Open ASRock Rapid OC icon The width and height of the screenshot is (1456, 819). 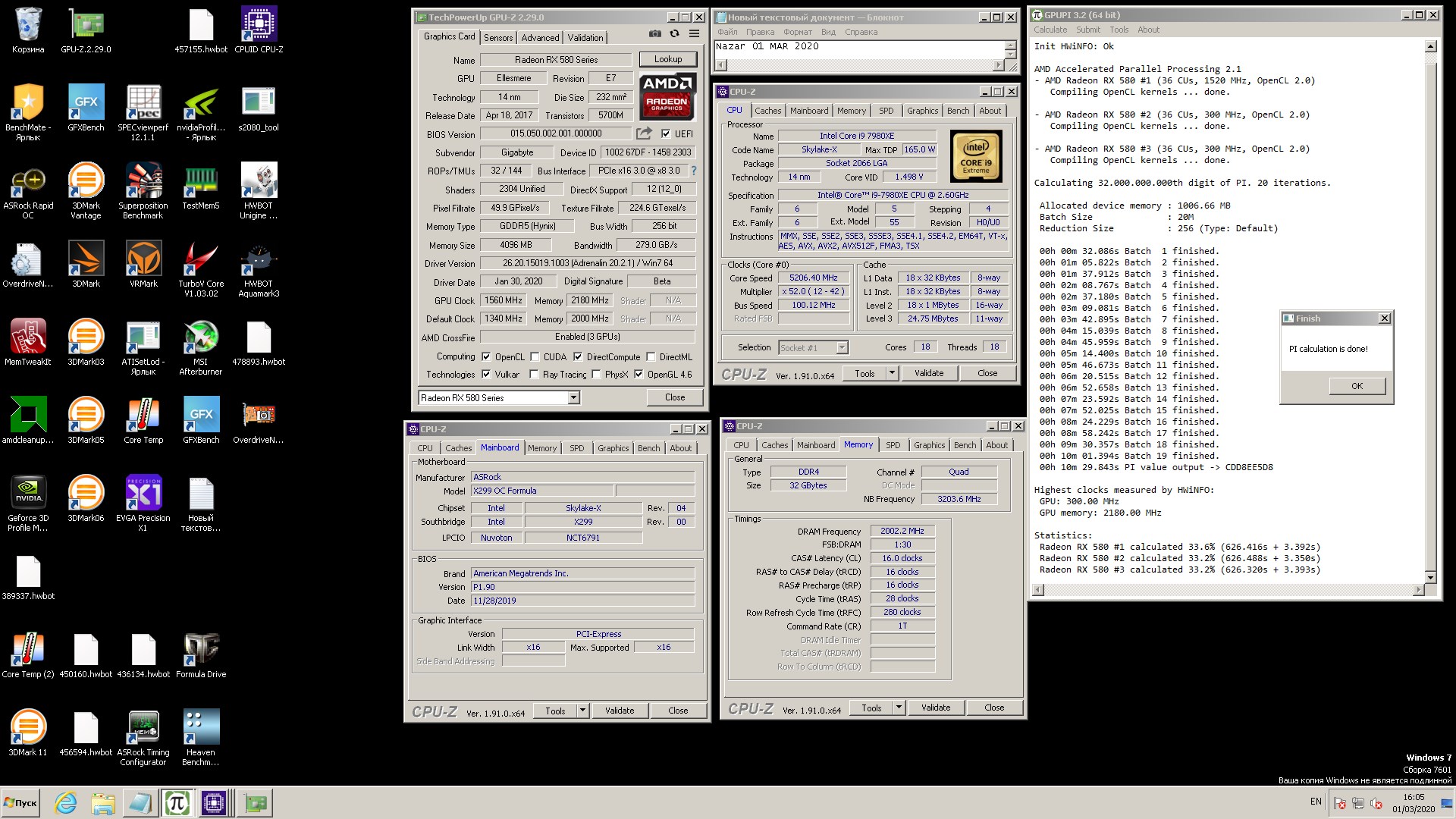[28, 190]
